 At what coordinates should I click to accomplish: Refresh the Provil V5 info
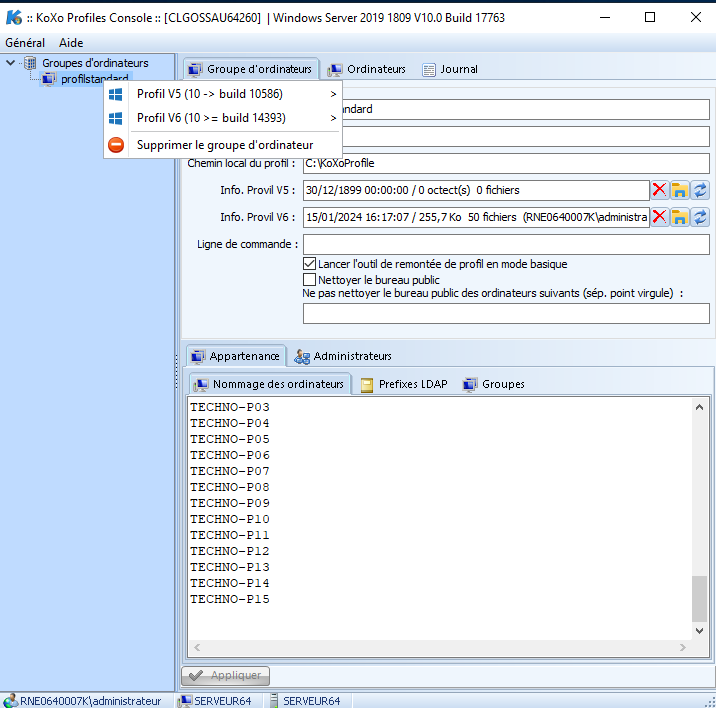pos(700,190)
